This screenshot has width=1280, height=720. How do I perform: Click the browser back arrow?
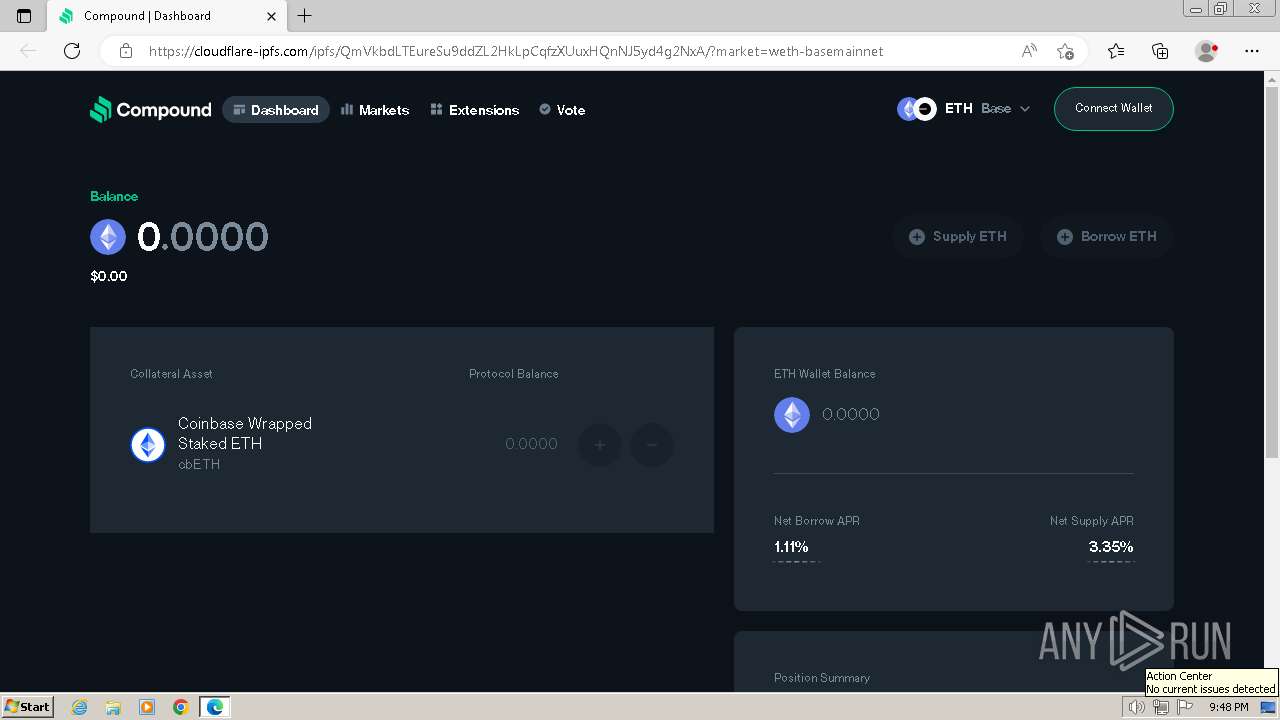[28, 51]
